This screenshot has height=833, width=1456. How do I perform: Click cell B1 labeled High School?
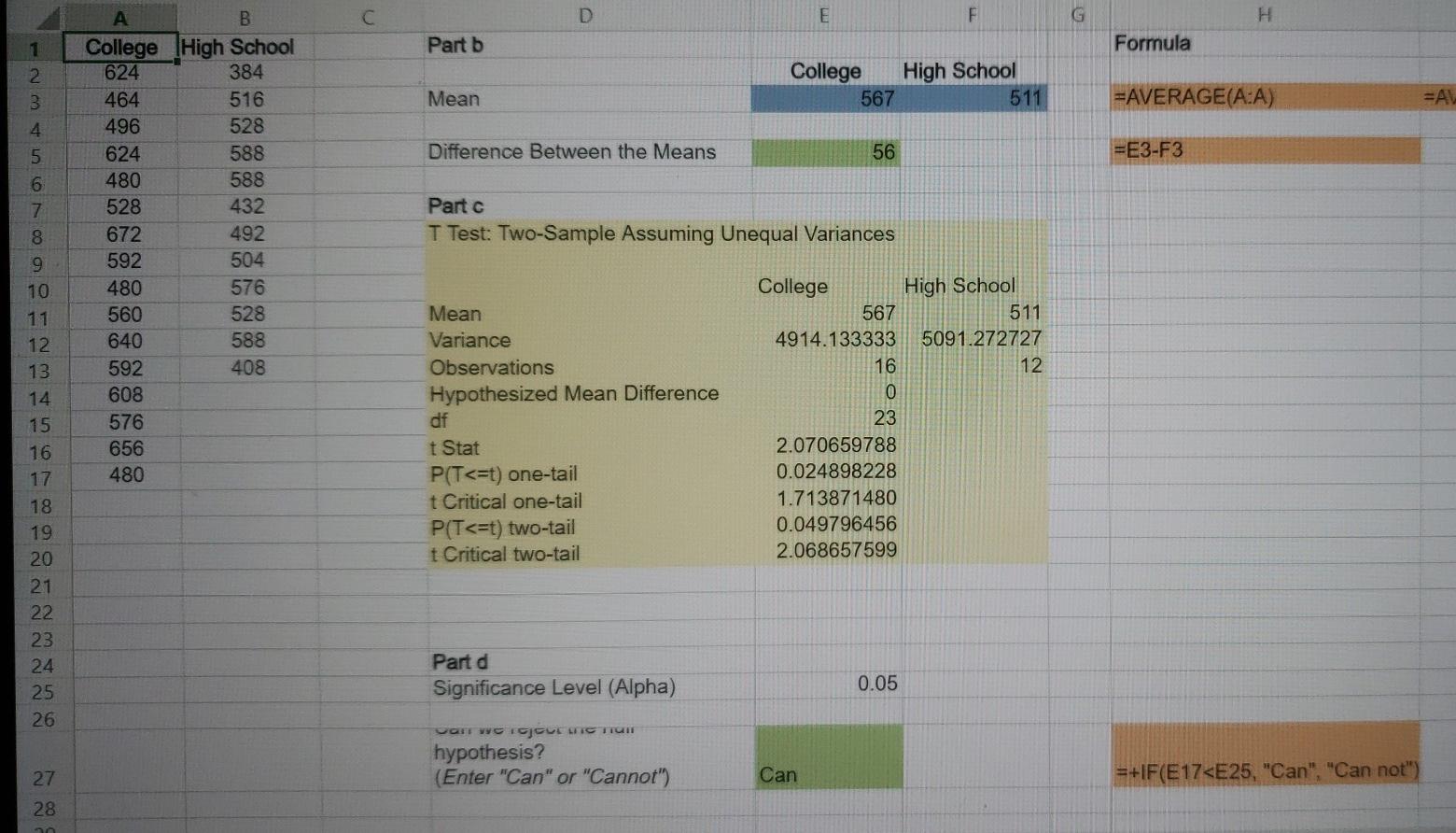pos(245,47)
